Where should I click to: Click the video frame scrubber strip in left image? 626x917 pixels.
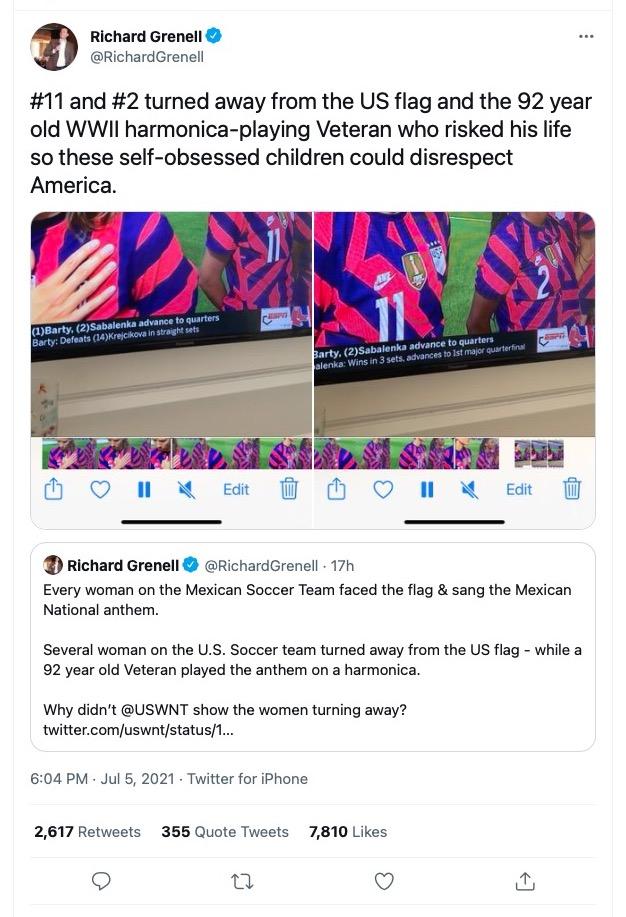[177, 454]
